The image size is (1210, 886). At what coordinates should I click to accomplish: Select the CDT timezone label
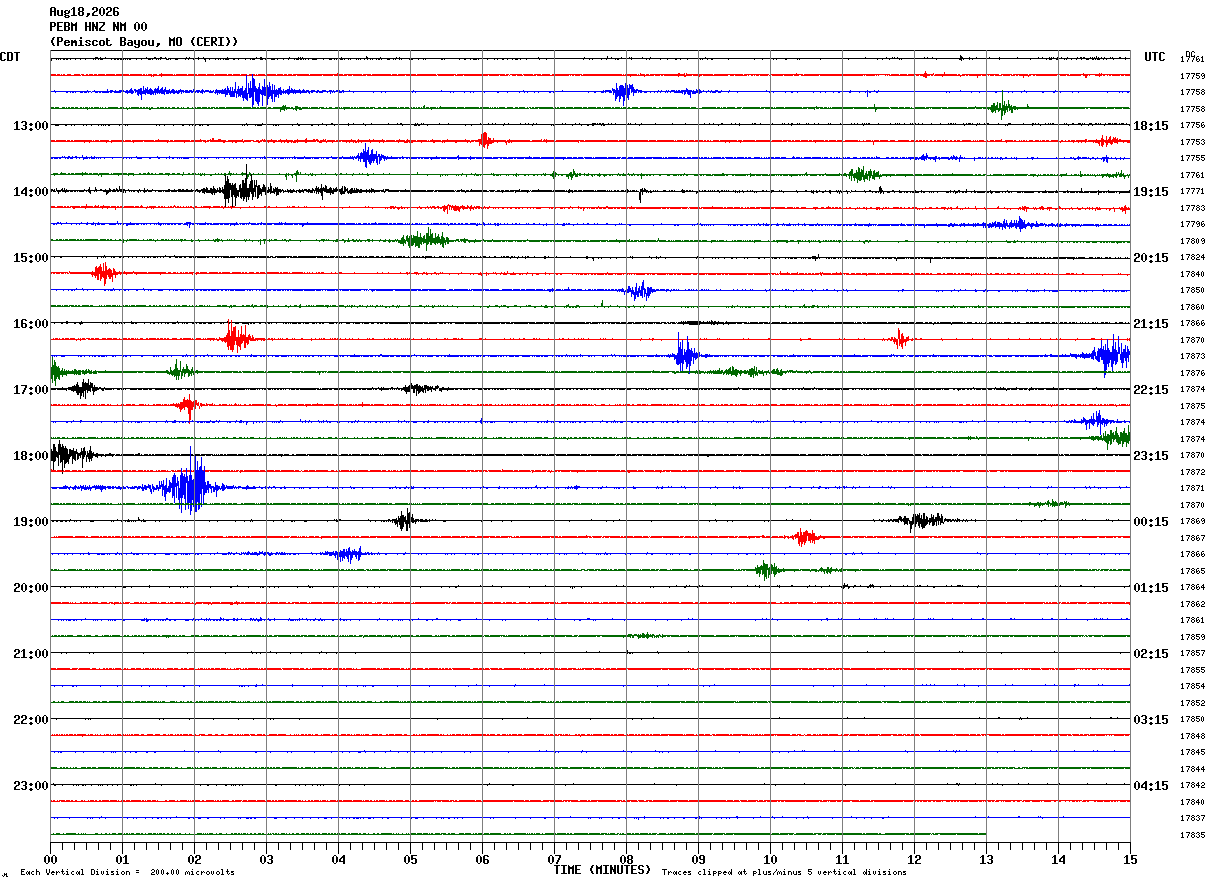pyautogui.click(x=10, y=57)
